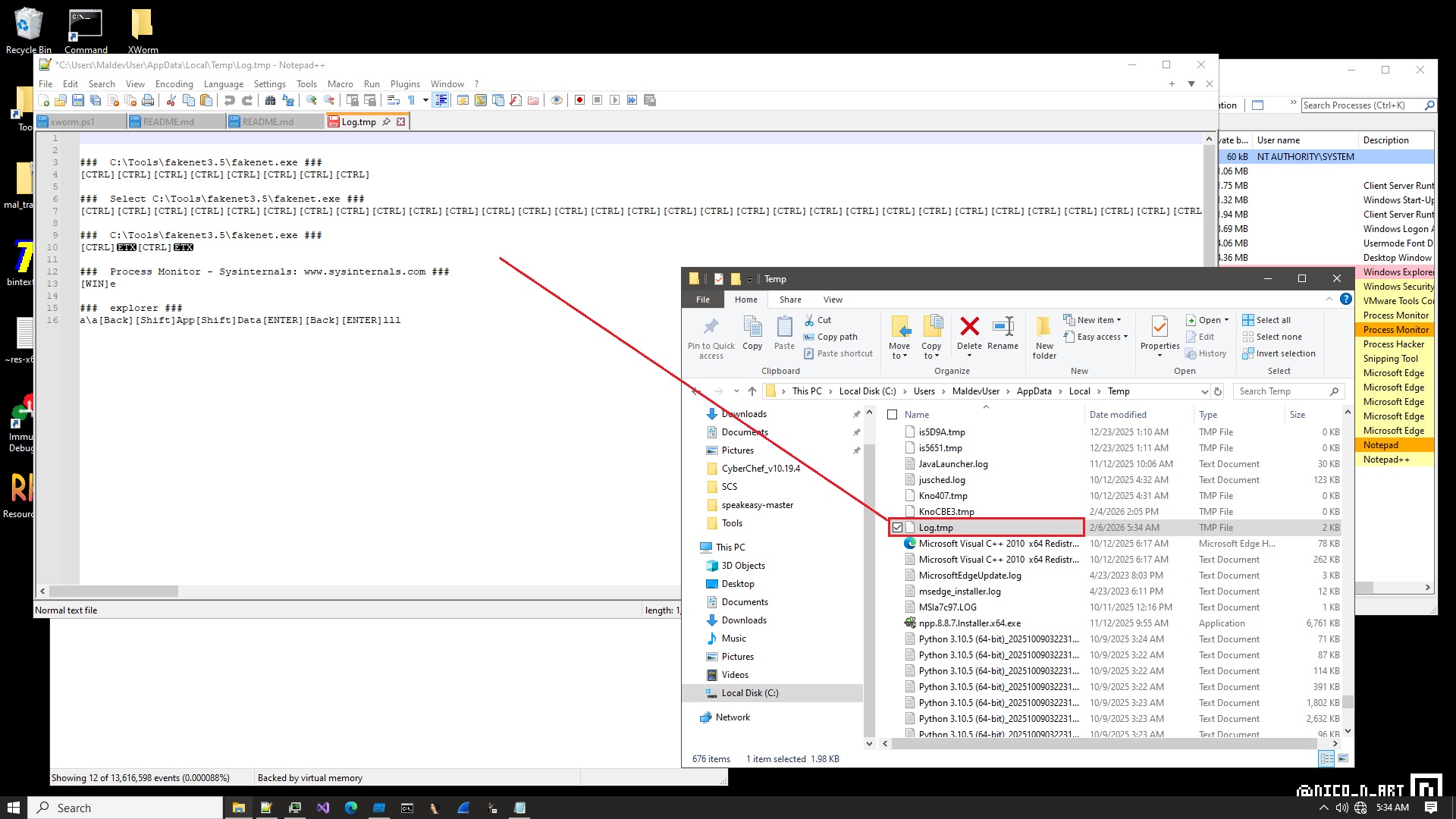This screenshot has width=1456, height=819.
Task: Click Invert selection in Select group
Action: coord(1285,353)
